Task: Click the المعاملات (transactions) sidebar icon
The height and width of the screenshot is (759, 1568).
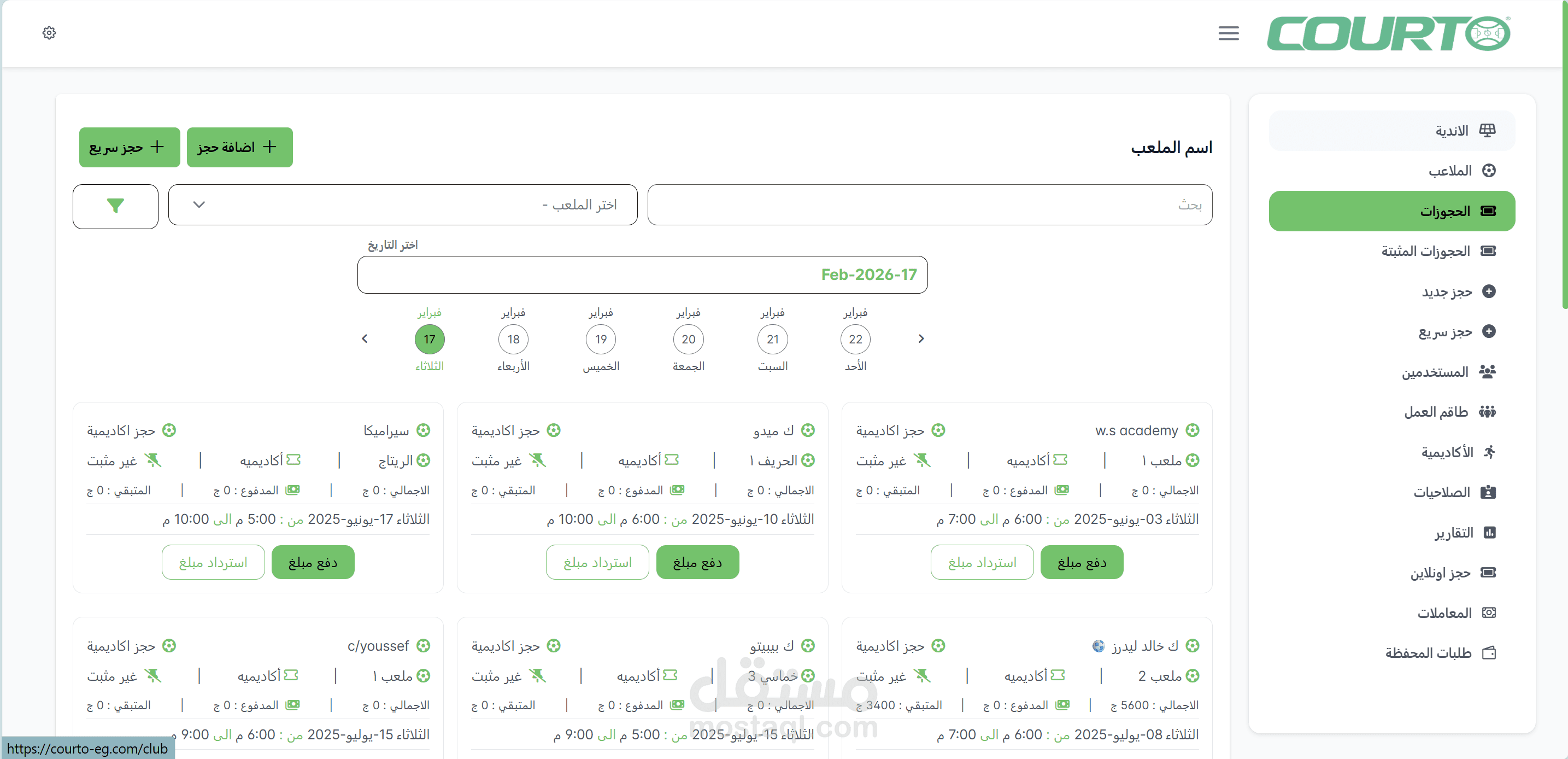Action: tap(1489, 613)
